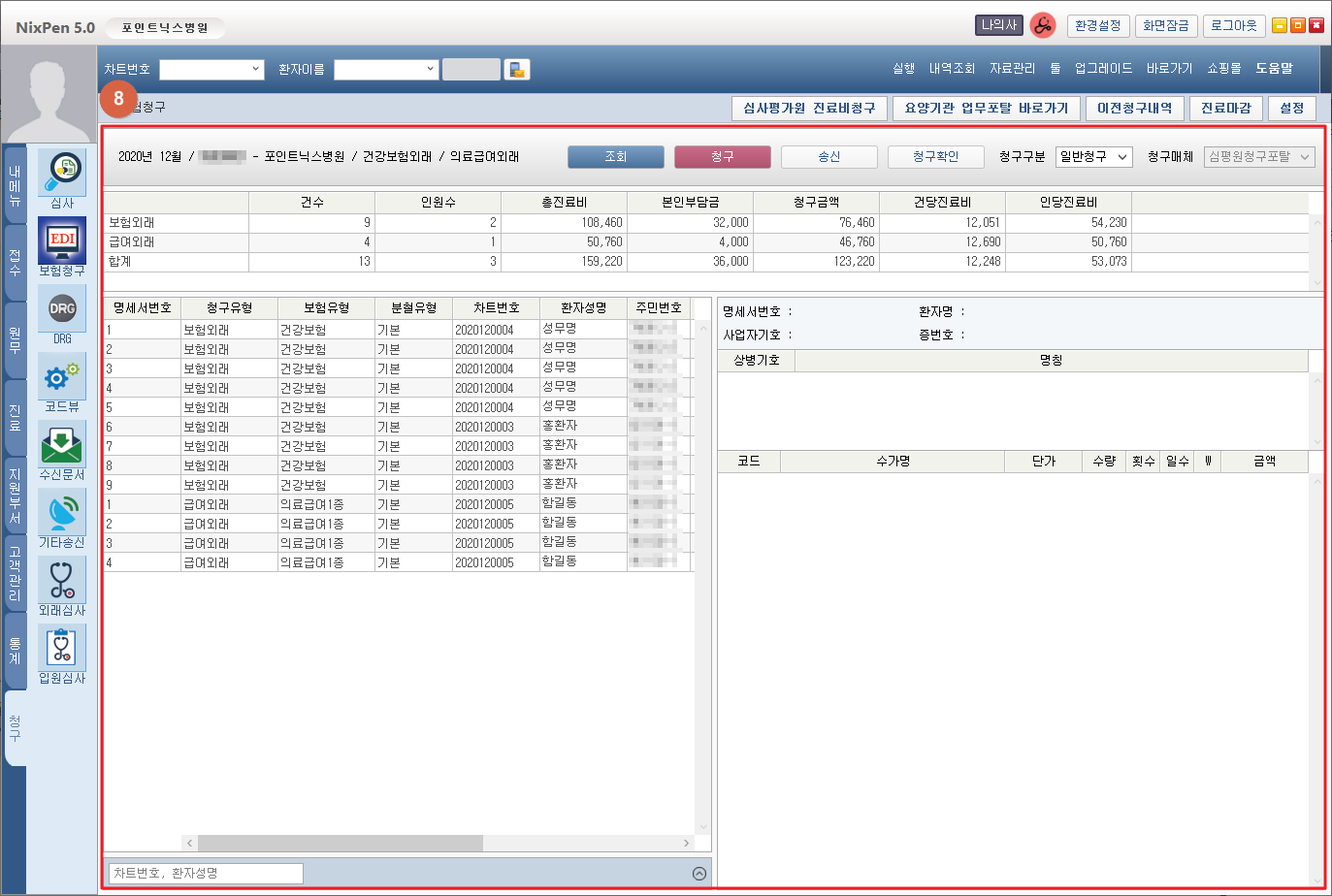This screenshot has height=896, width=1332.
Task: Open the DRG module icon
Action: click(62, 308)
